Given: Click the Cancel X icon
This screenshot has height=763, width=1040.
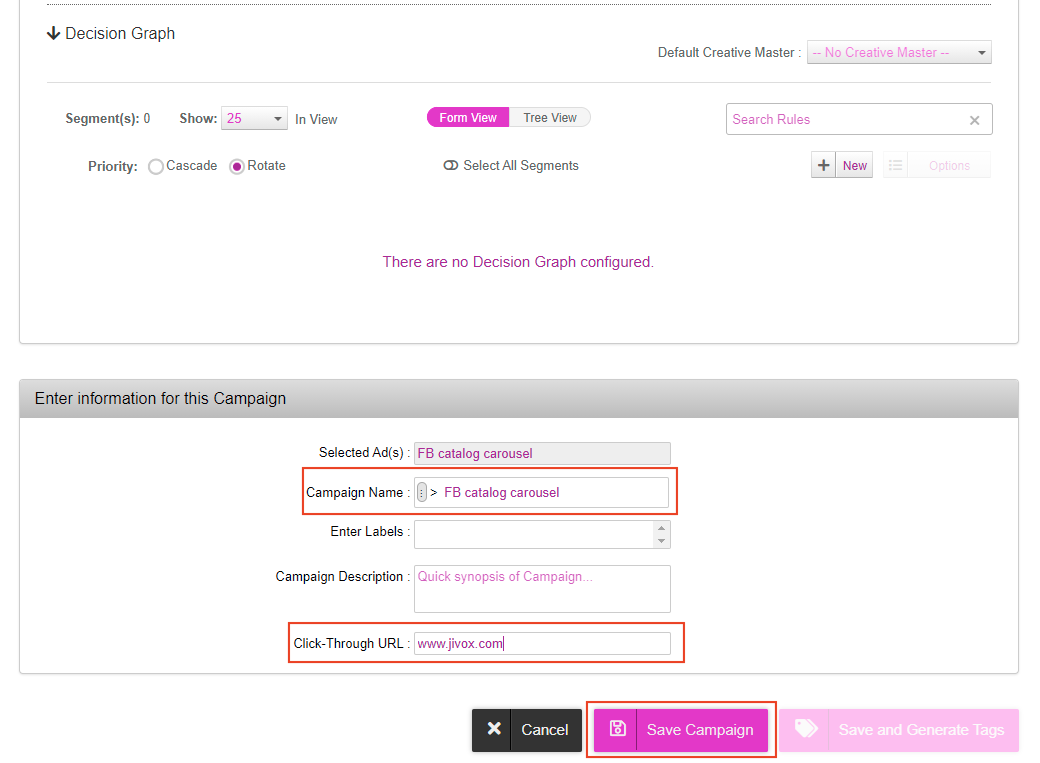Looking at the screenshot, I should tap(494, 729).
